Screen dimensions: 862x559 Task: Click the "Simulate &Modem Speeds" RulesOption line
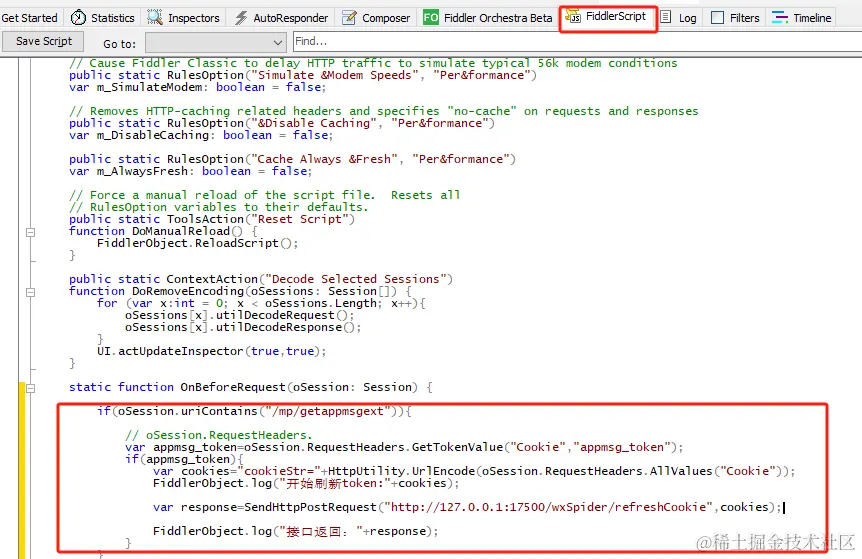[x=303, y=75]
